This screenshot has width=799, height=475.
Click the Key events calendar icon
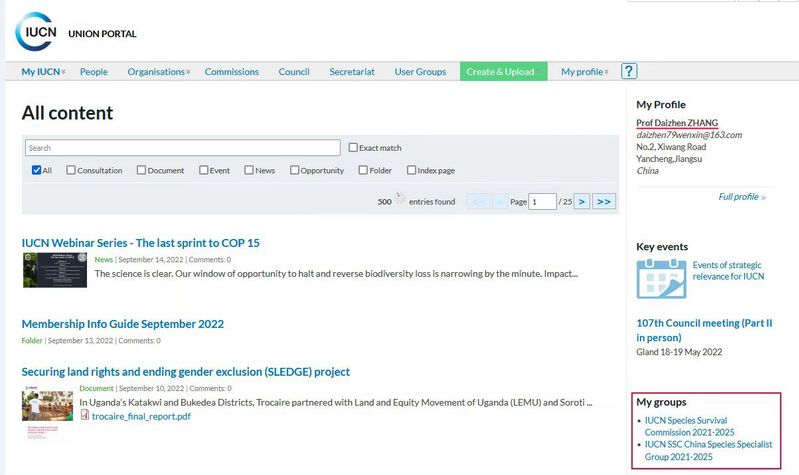click(x=661, y=279)
